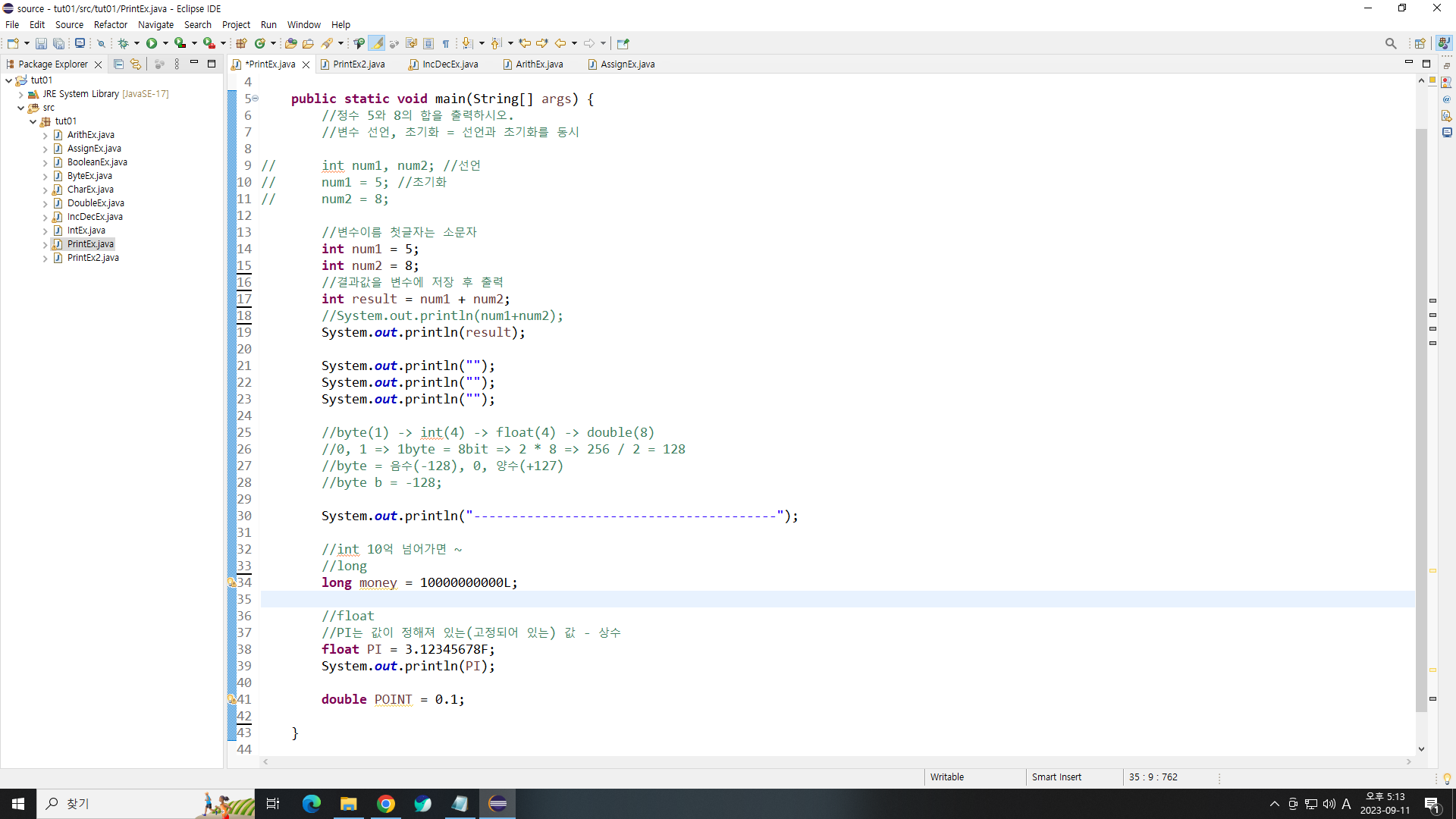The image size is (1456, 819).
Task: Click the toolbar search magnifier icon
Action: [1390, 43]
